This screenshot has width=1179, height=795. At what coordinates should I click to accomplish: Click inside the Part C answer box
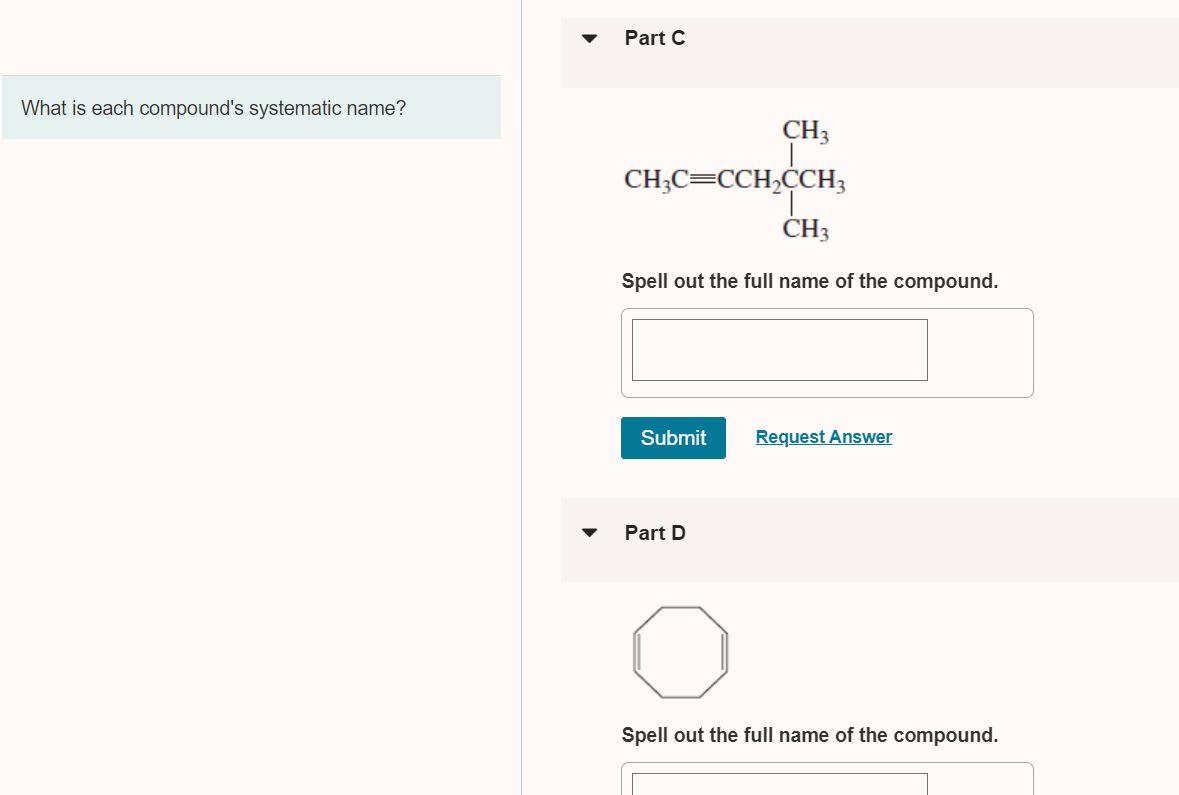click(x=778, y=349)
